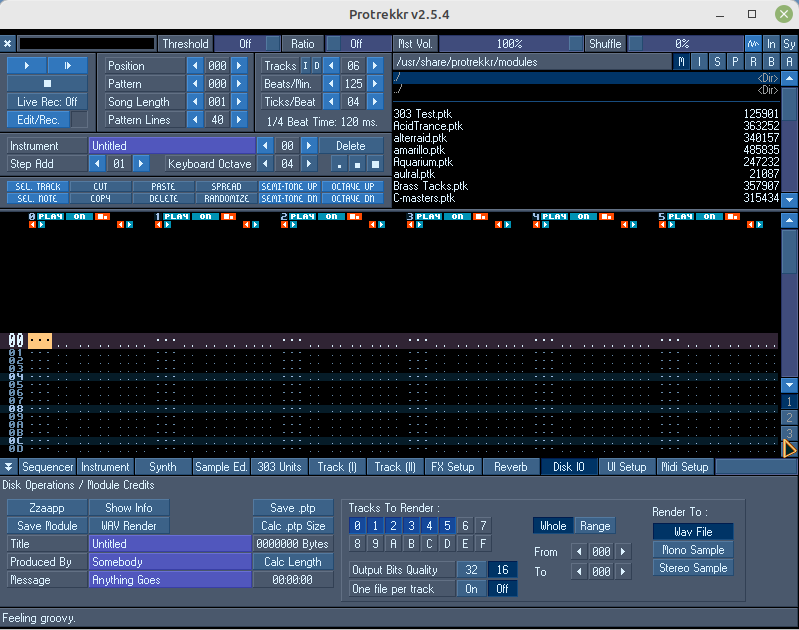799x630 pixels.
Task: Jump to pattern page 2 marker
Action: click(x=789, y=417)
